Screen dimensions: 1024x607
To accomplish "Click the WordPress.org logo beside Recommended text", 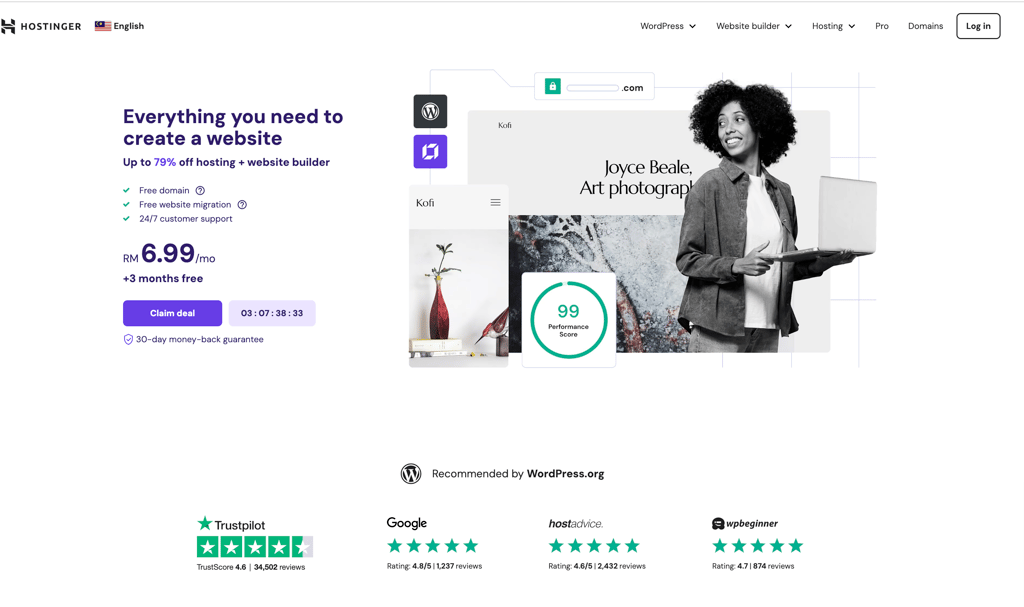I will tap(411, 474).
